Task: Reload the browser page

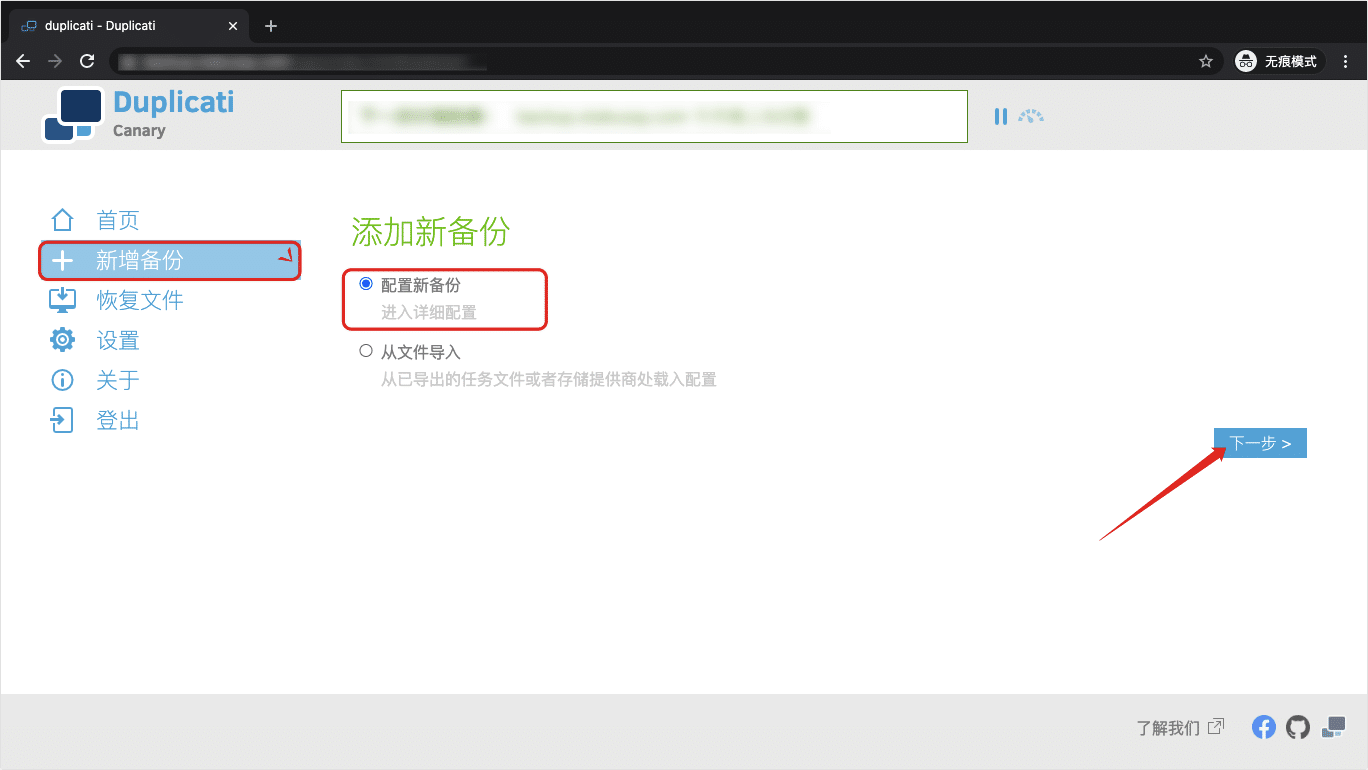Action: 87,61
